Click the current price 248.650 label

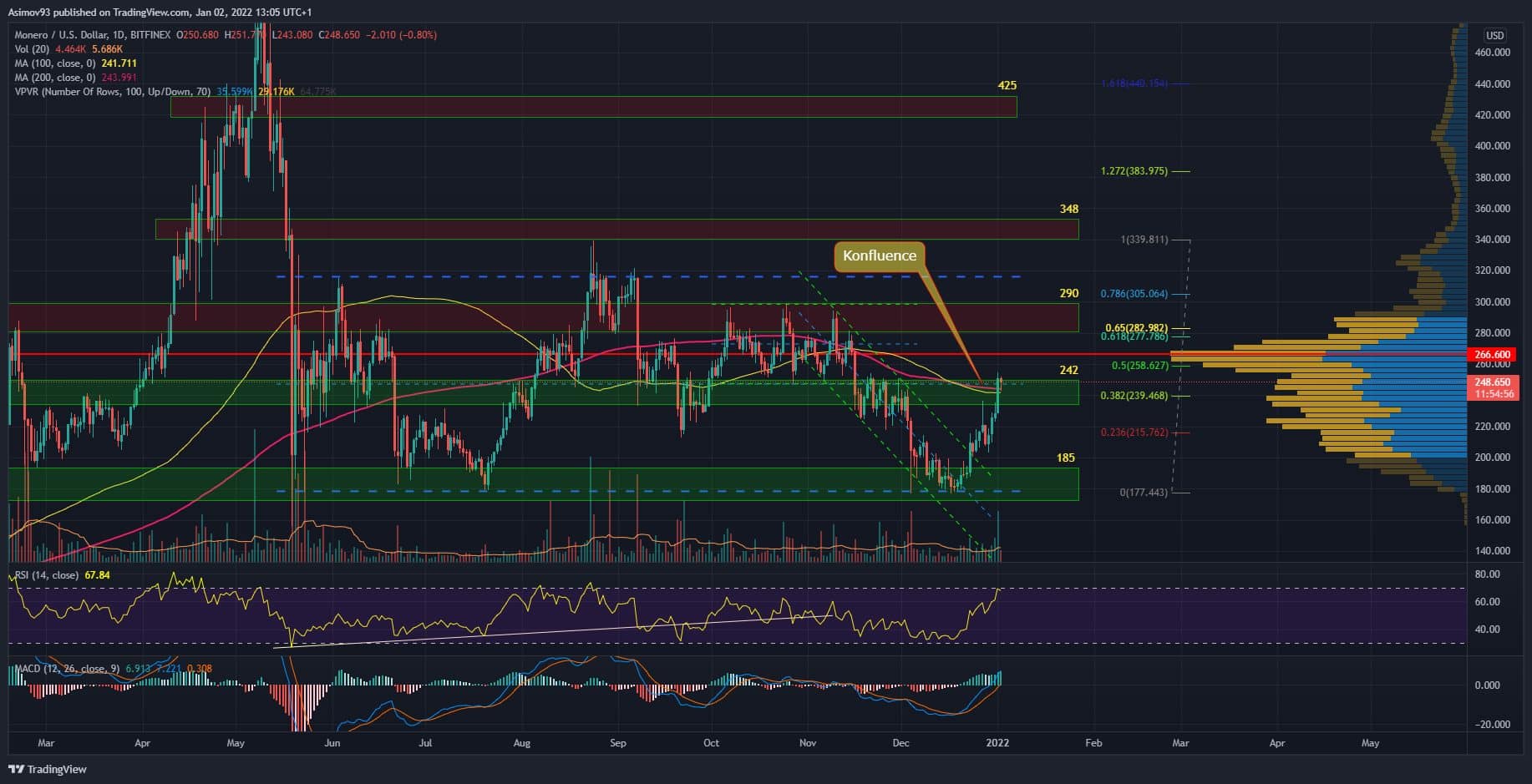pos(1493,382)
